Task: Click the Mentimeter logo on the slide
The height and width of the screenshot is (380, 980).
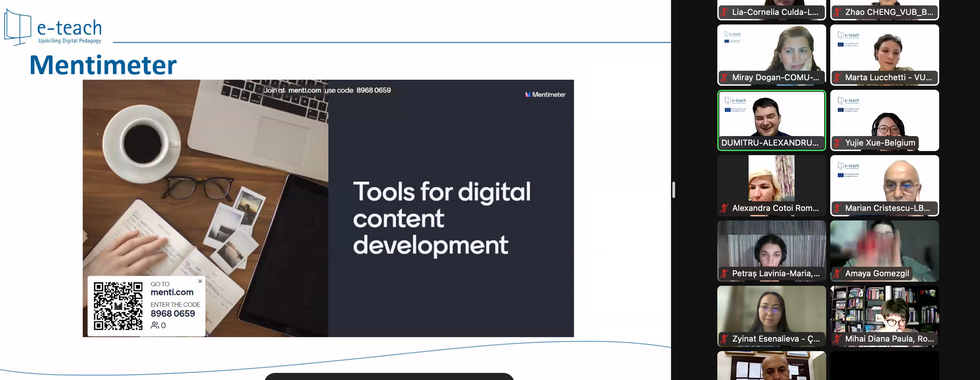Action: tap(545, 94)
